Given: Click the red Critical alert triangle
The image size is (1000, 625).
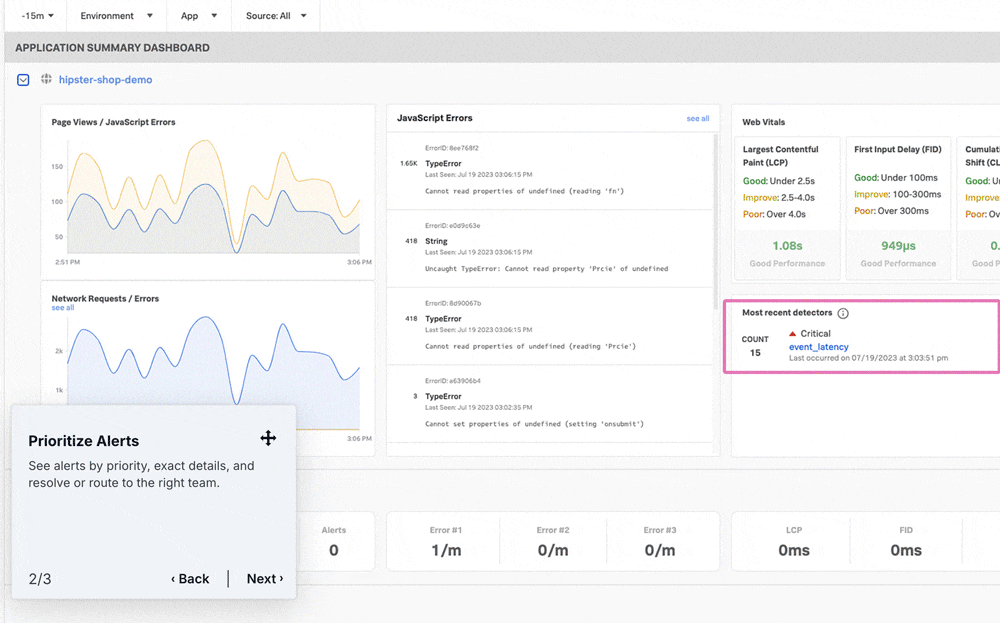Looking at the screenshot, I should (793, 334).
